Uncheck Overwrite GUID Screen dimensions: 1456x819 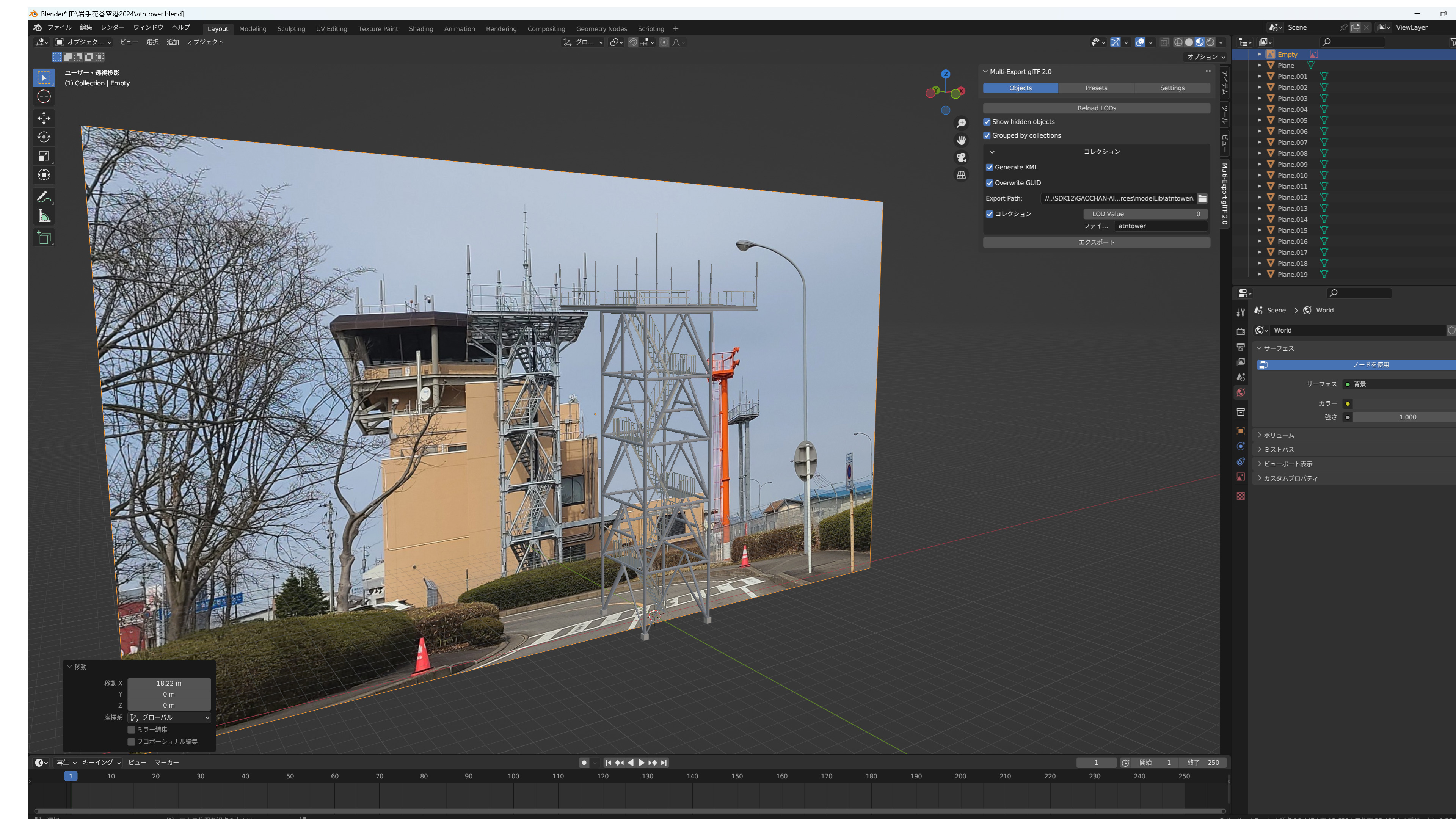point(990,183)
